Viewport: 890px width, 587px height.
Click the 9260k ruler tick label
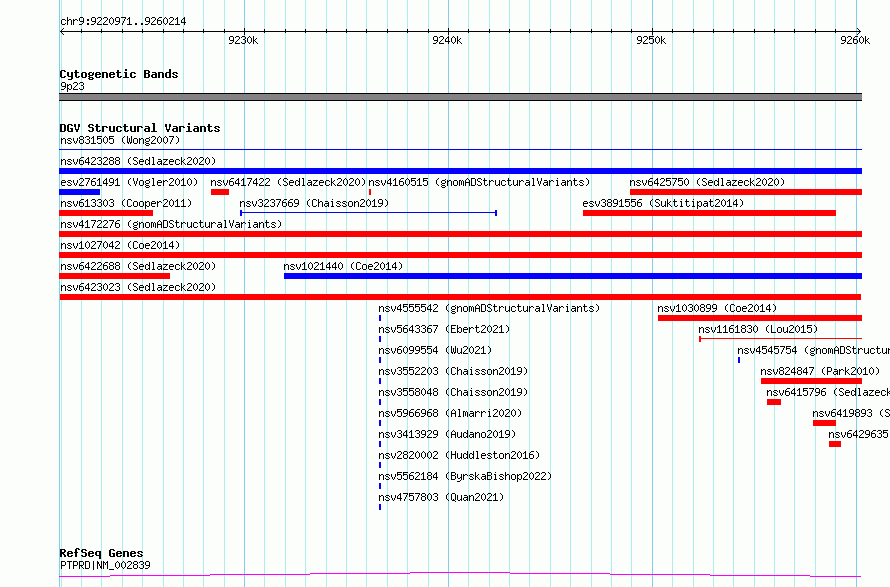[855, 40]
